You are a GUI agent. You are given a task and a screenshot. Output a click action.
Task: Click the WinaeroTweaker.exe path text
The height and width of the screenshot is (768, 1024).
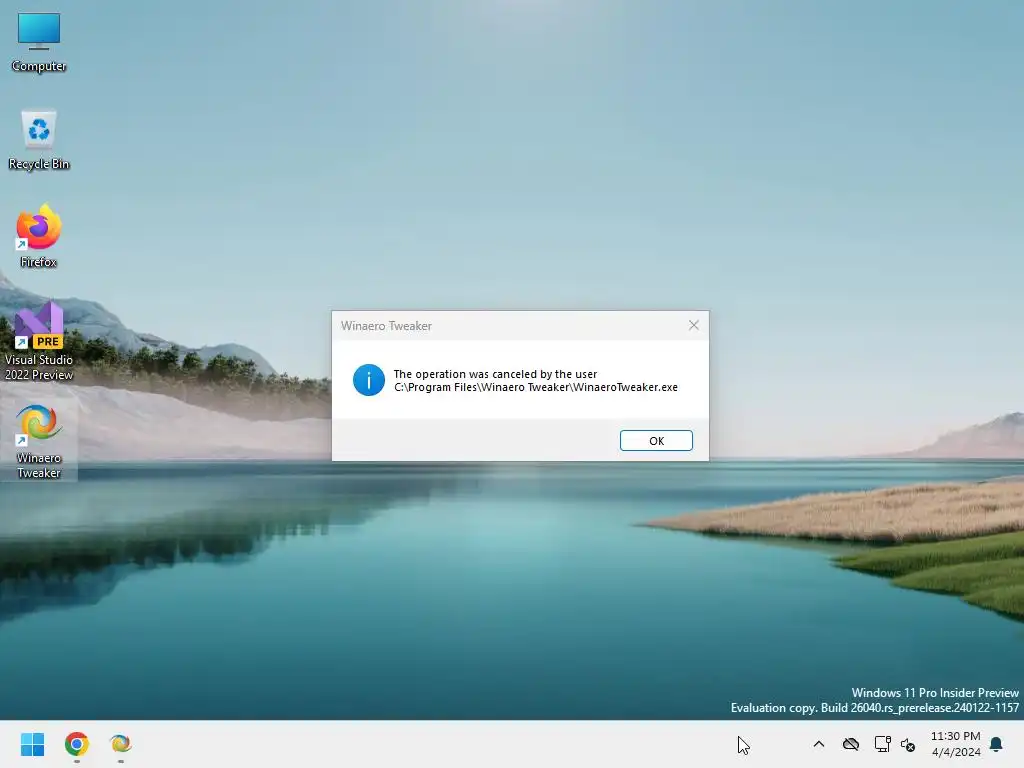536,387
